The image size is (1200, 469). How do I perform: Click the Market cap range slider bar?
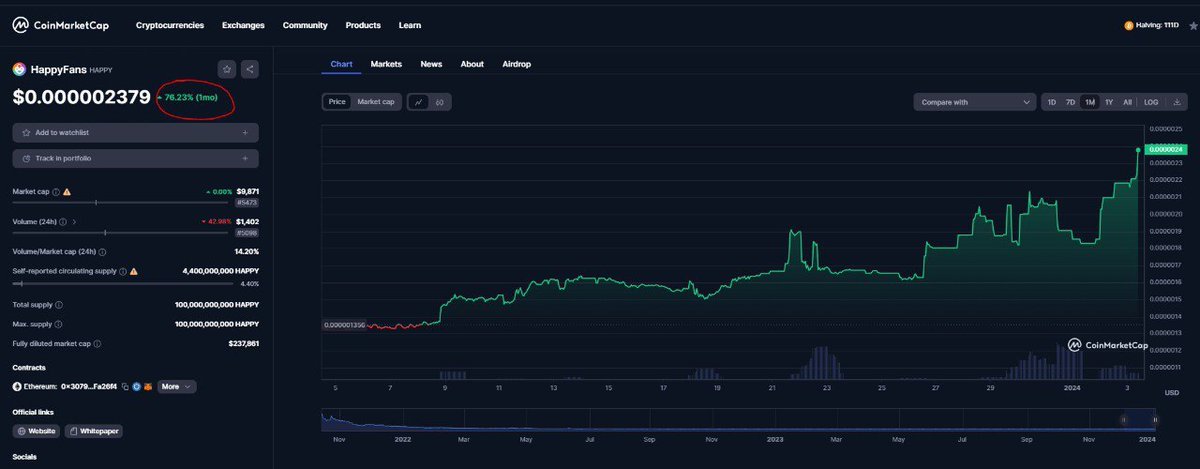click(x=120, y=202)
